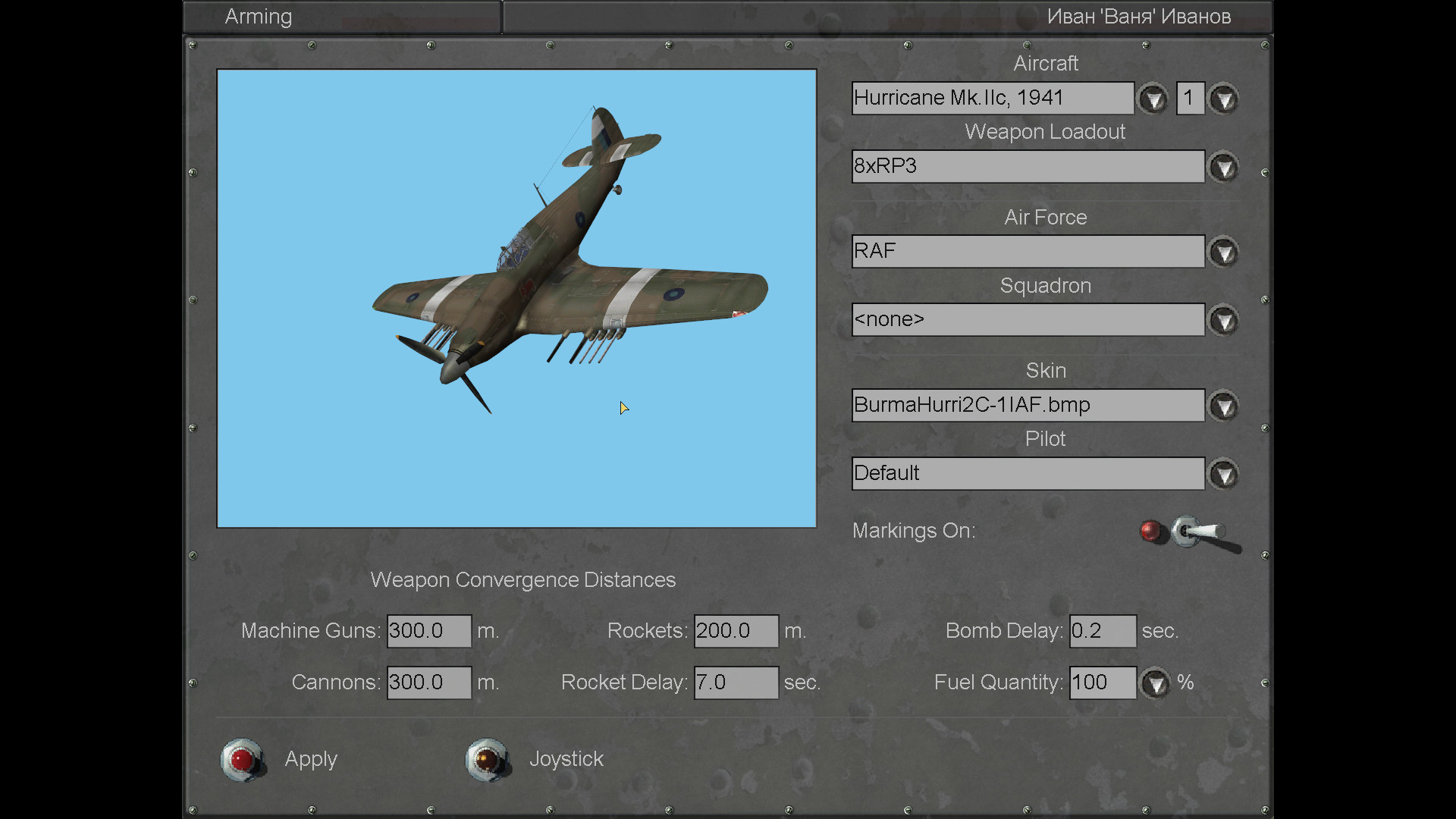Open the aircraft number dropdown arrow
Screen dimensions: 1456x819
1223,99
